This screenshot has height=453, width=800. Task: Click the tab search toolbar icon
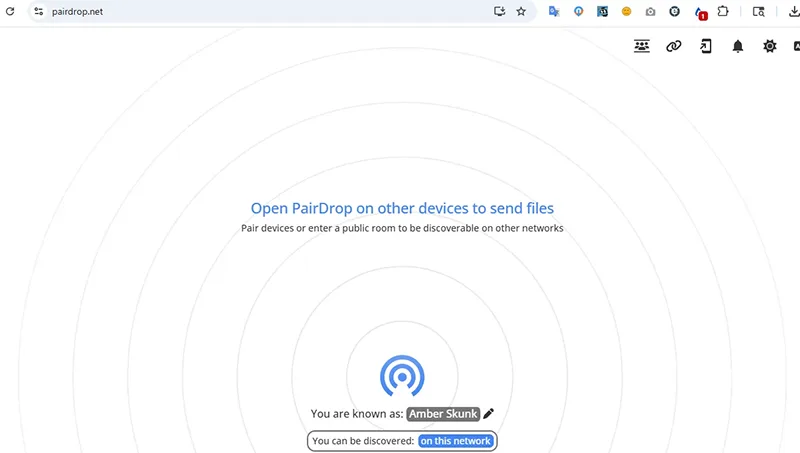point(758,11)
